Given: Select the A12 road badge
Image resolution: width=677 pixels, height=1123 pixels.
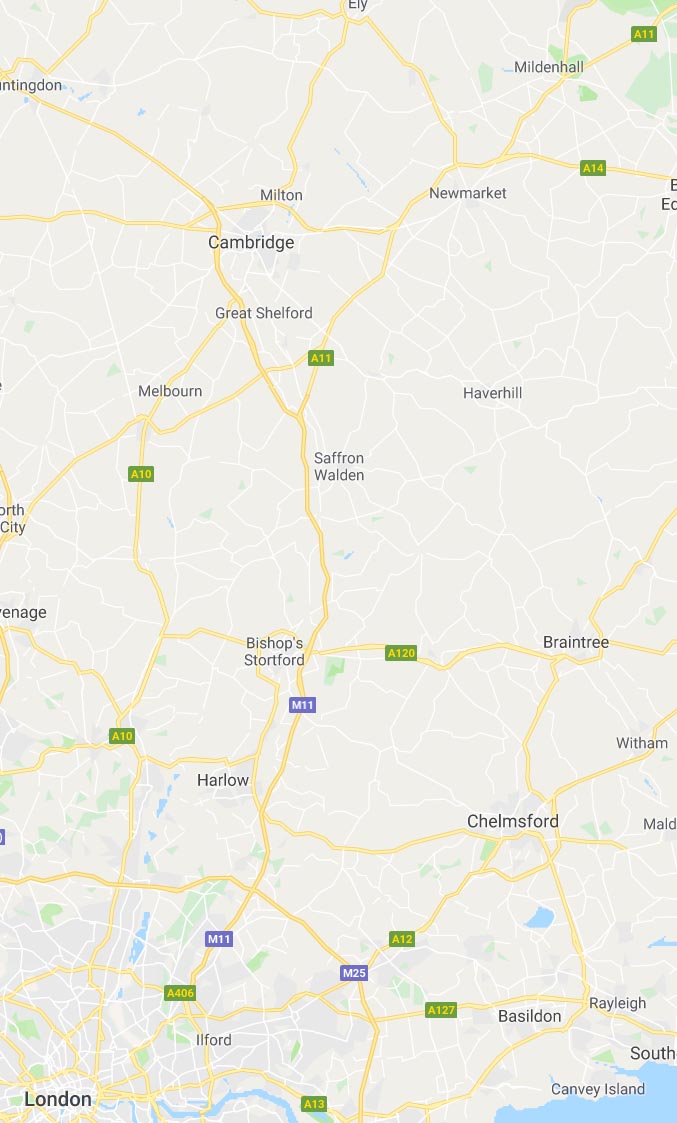Looking at the screenshot, I should pos(402,939).
